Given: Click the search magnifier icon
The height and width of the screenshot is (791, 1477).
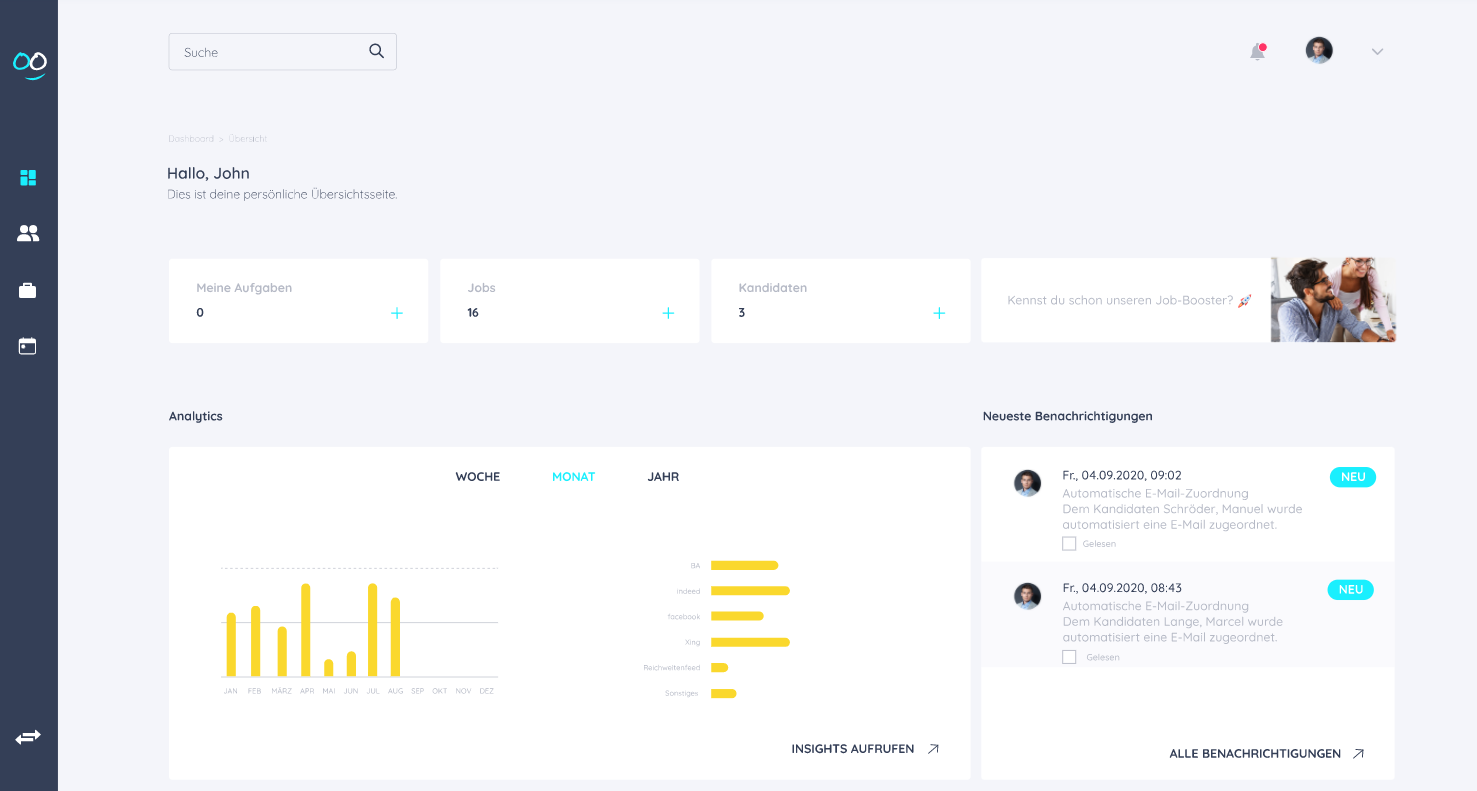Looking at the screenshot, I should (376, 50).
